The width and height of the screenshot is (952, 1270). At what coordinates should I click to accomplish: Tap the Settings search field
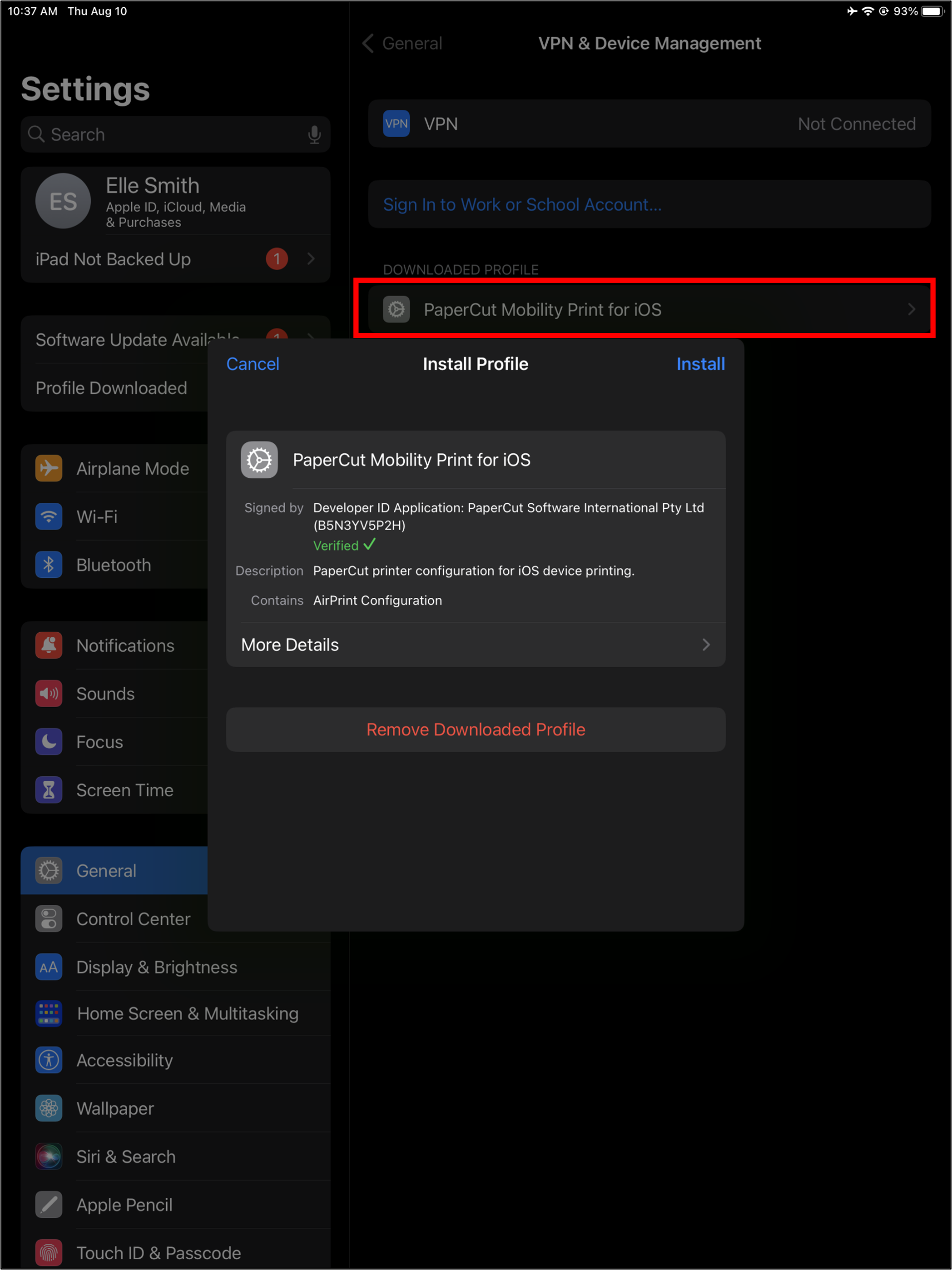click(x=175, y=134)
